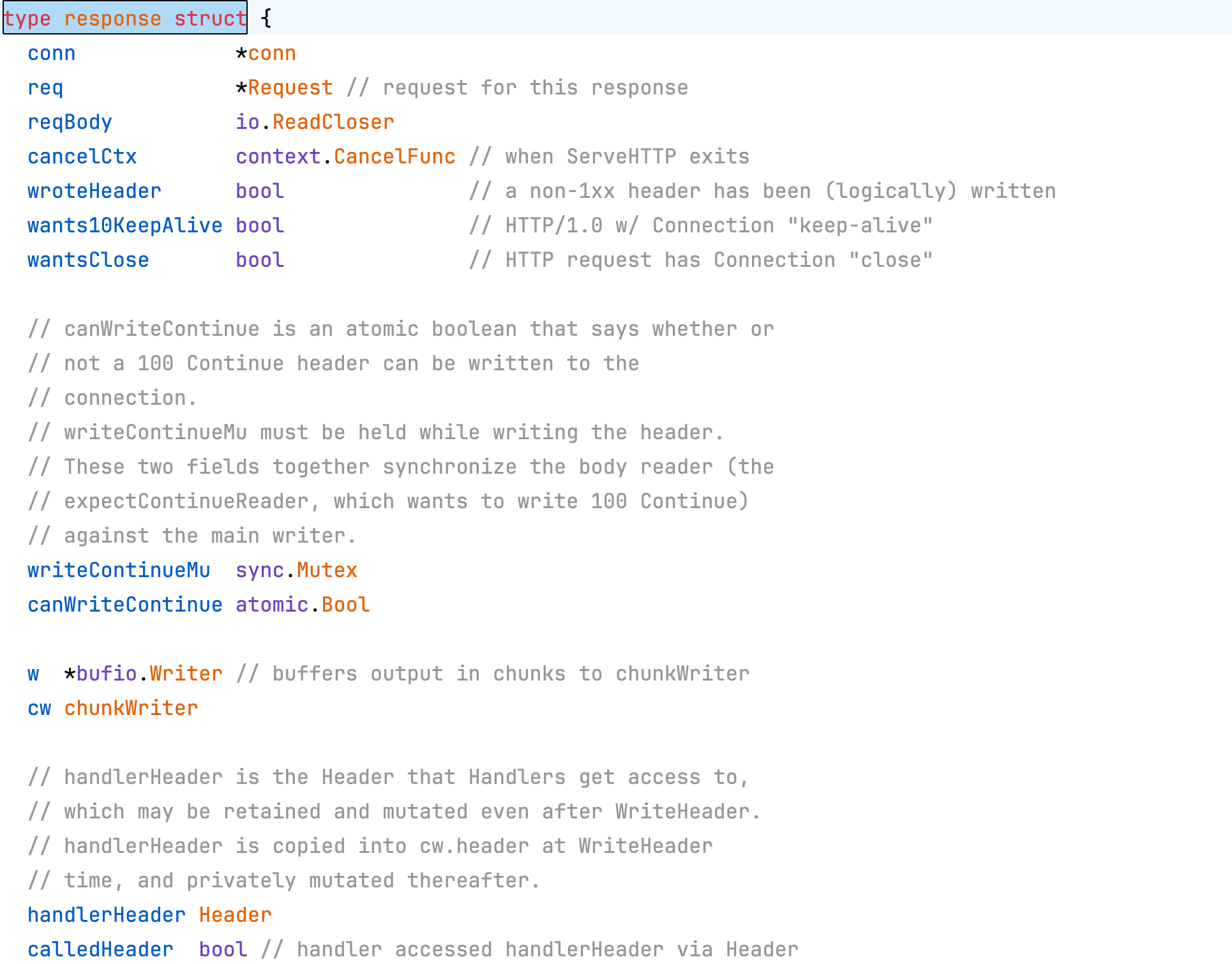Click the sync.Mutex type's Mutex word
Screen dimensions: 1232x964
point(327,570)
